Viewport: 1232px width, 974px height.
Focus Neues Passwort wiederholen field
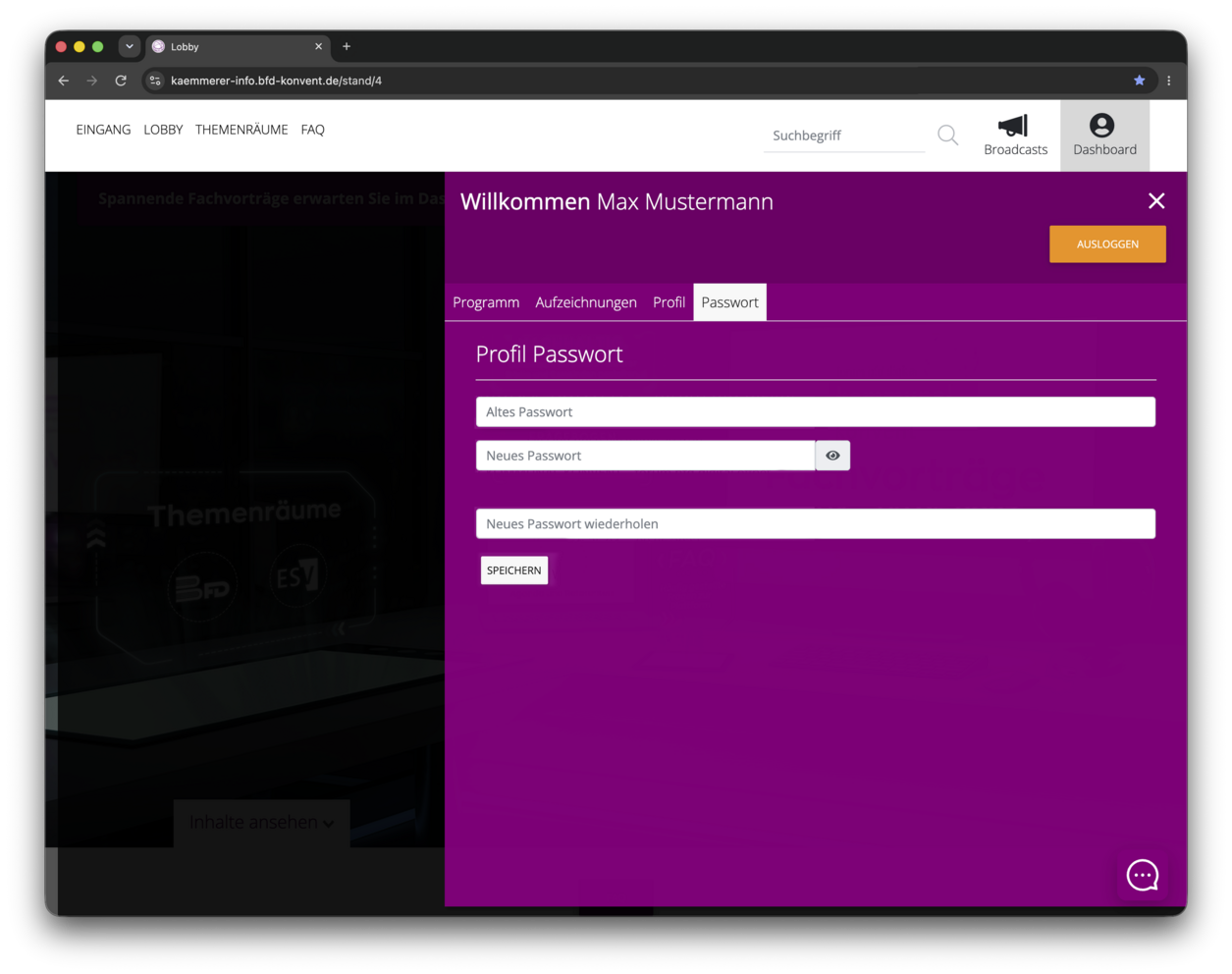pyautogui.click(x=816, y=524)
